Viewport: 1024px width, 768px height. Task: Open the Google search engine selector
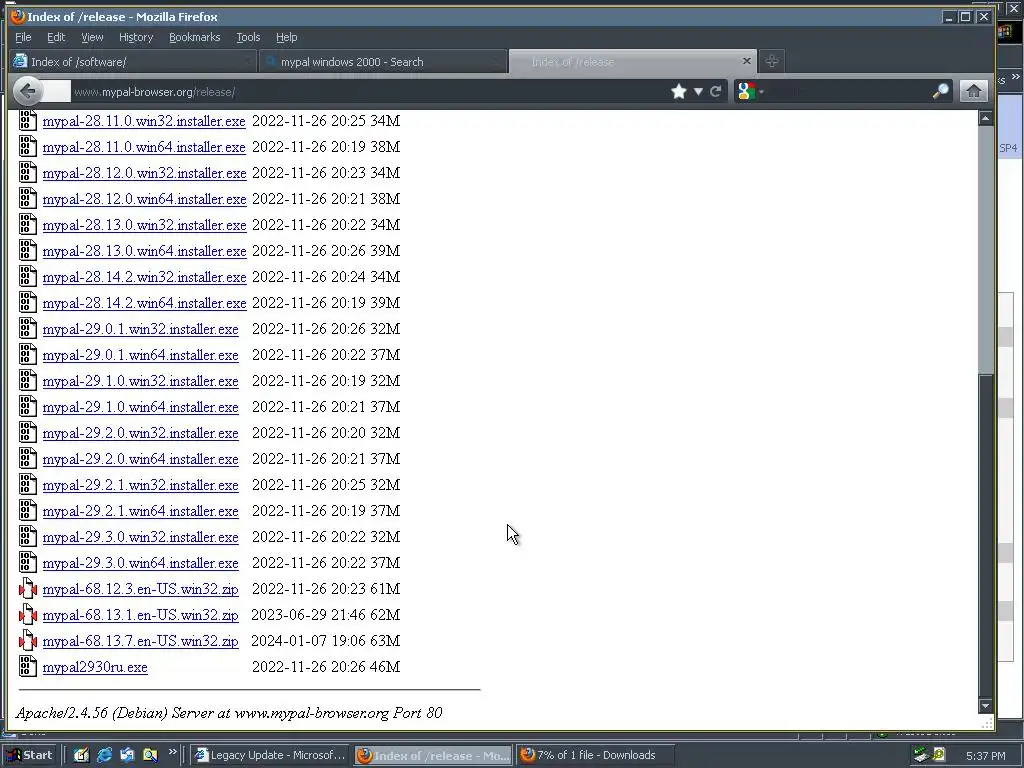tap(750, 91)
